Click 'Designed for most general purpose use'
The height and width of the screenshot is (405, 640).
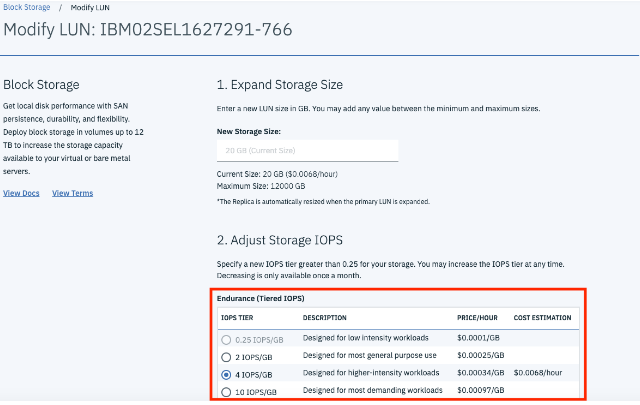click(370, 355)
